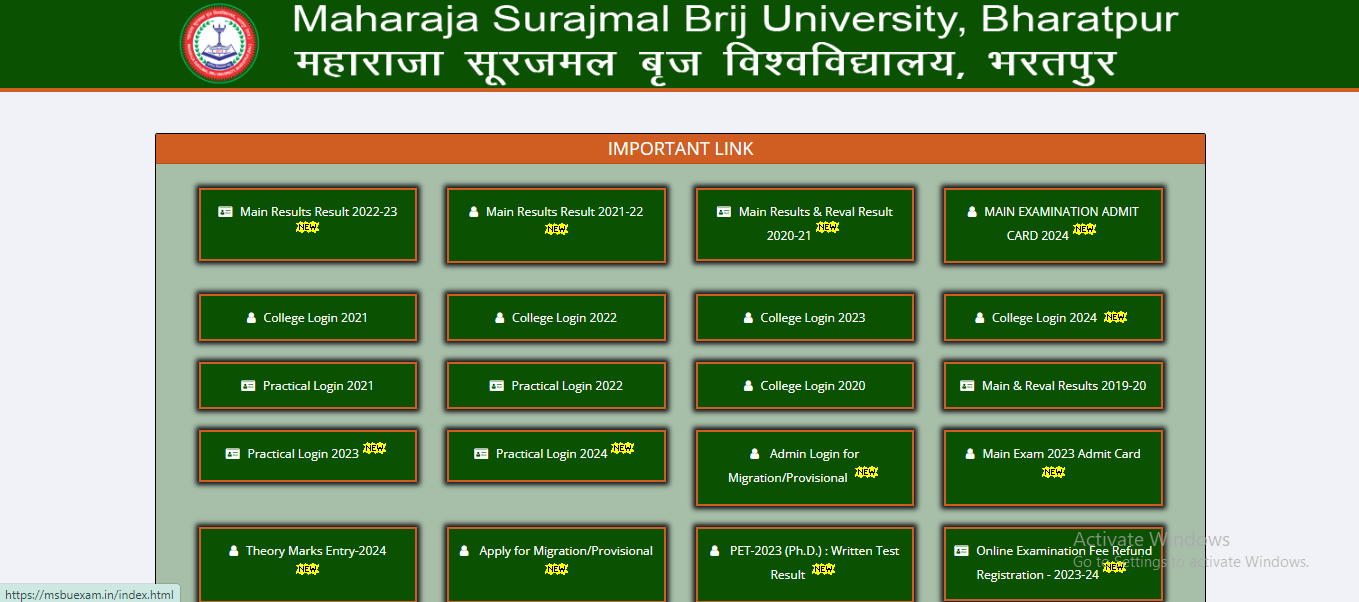1359x602 pixels.
Task: Open the College Login 2020 link
Action: [805, 386]
